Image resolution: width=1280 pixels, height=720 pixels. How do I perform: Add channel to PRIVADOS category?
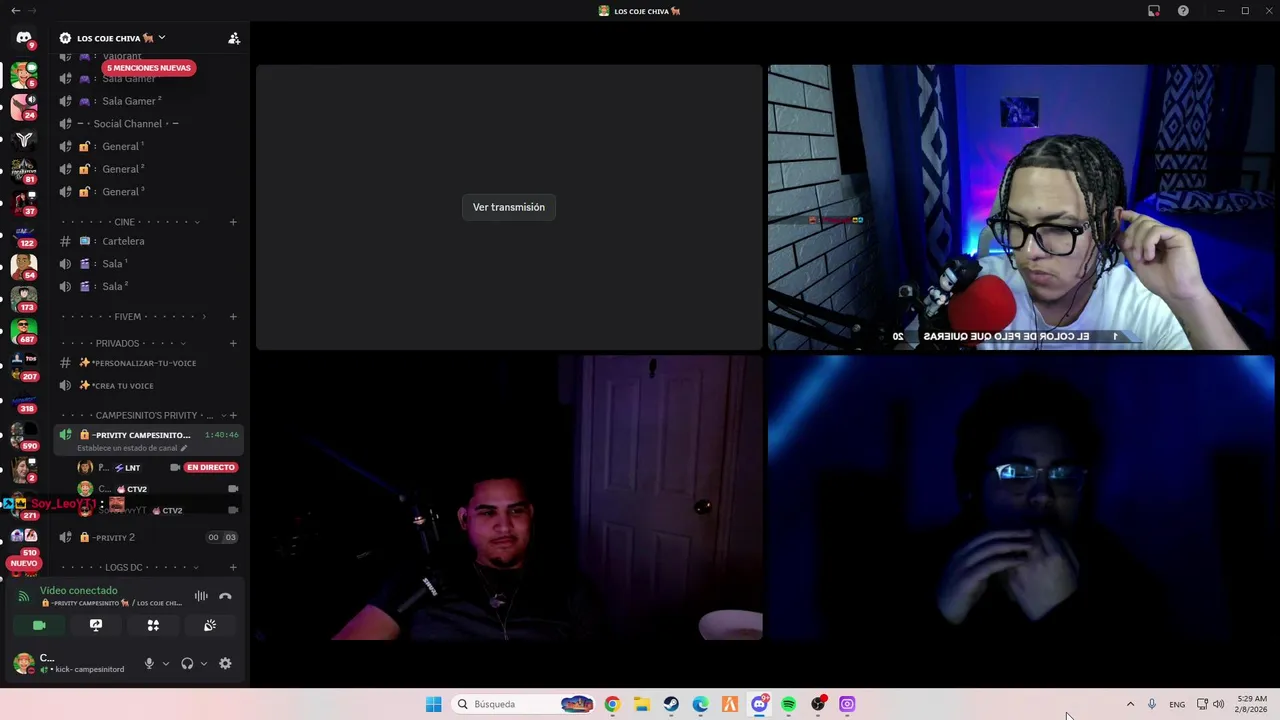pyautogui.click(x=233, y=343)
